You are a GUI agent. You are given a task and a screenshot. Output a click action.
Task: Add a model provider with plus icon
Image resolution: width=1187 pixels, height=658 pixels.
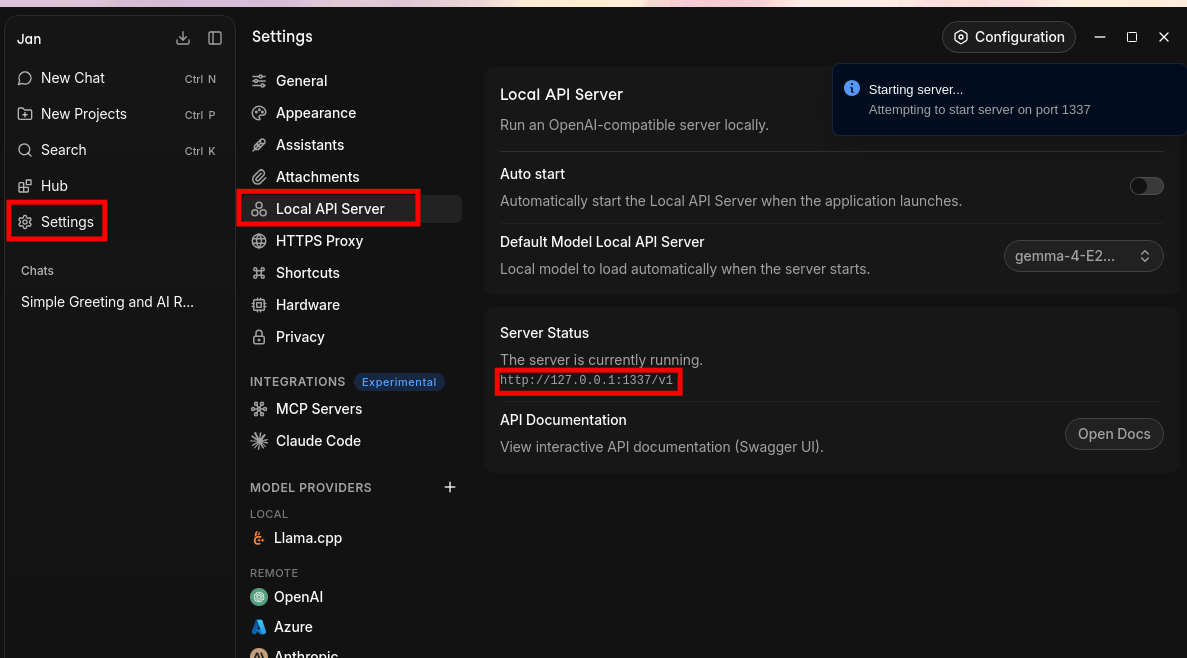450,487
